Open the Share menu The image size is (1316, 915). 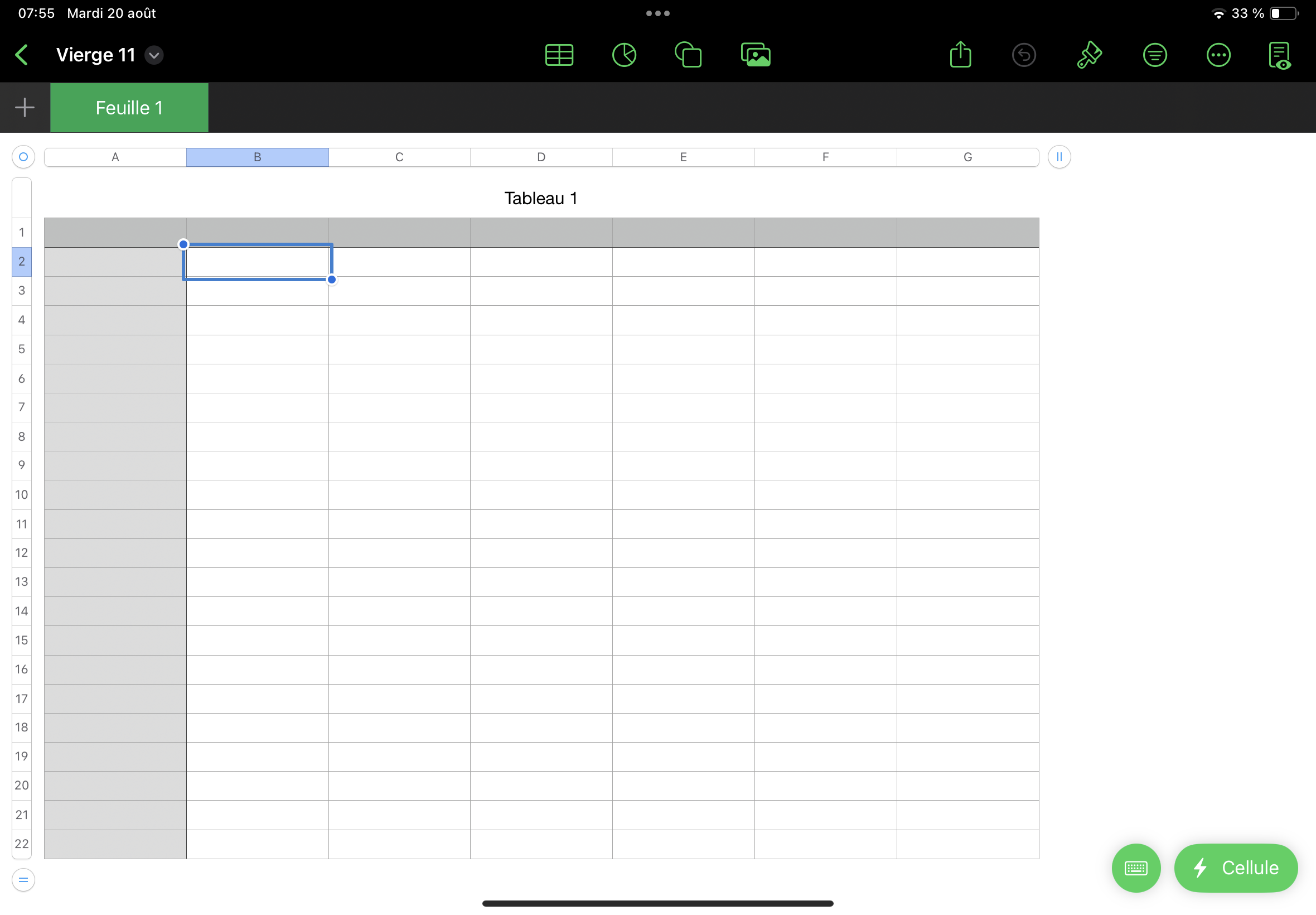[x=961, y=55]
